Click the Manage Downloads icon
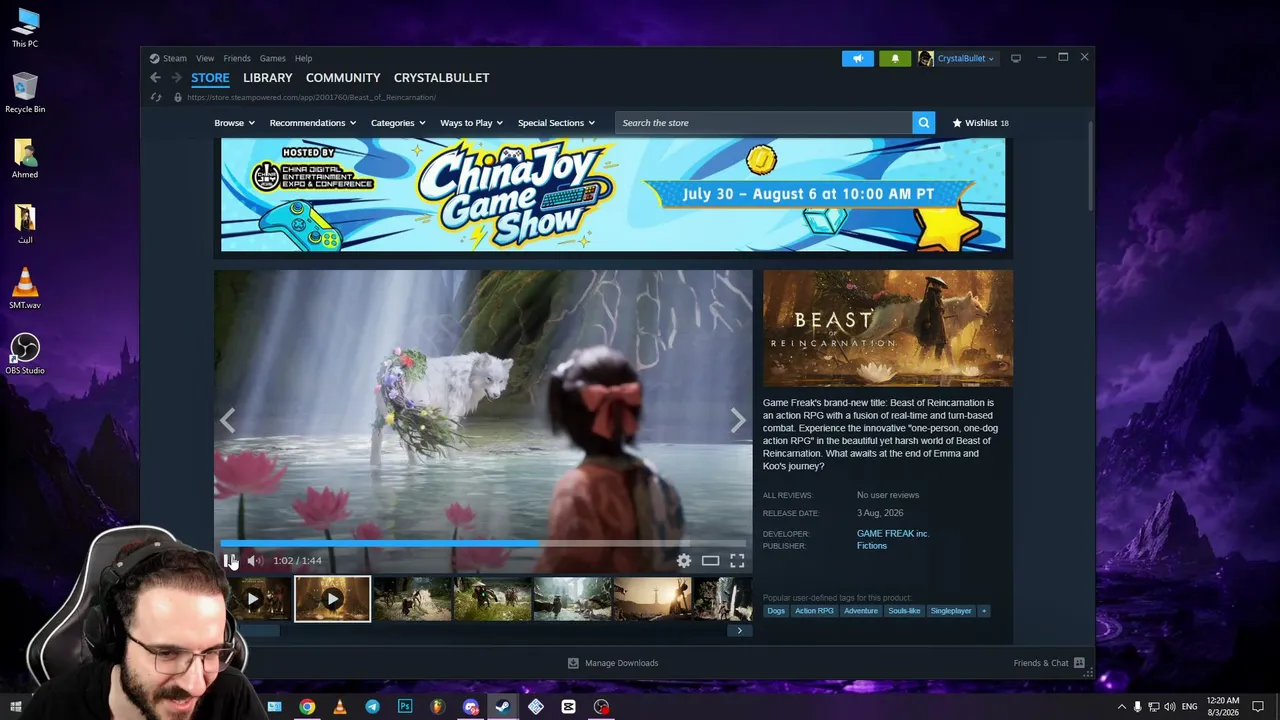The height and width of the screenshot is (720, 1280). [x=573, y=663]
